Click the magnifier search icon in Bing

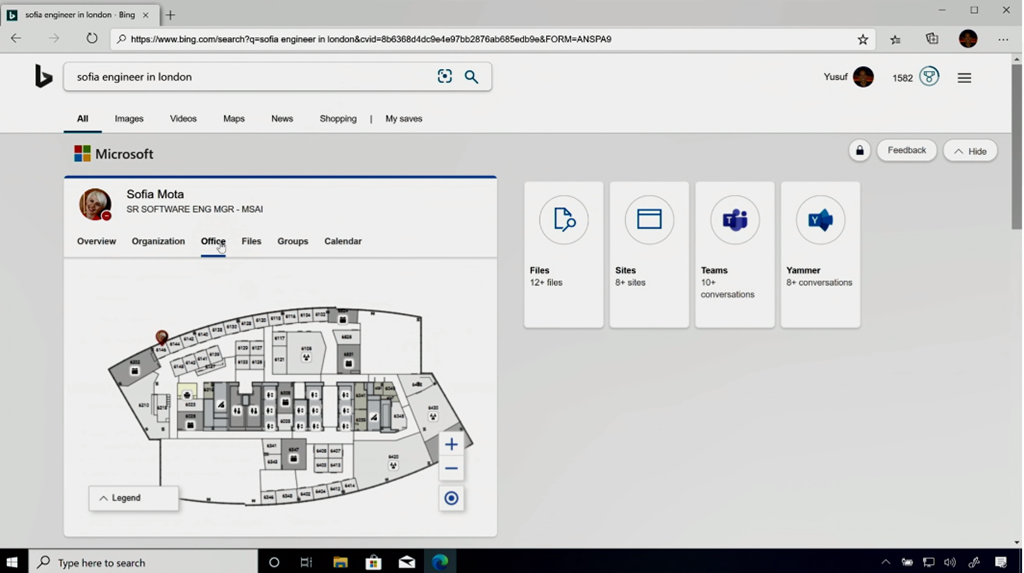click(x=471, y=77)
